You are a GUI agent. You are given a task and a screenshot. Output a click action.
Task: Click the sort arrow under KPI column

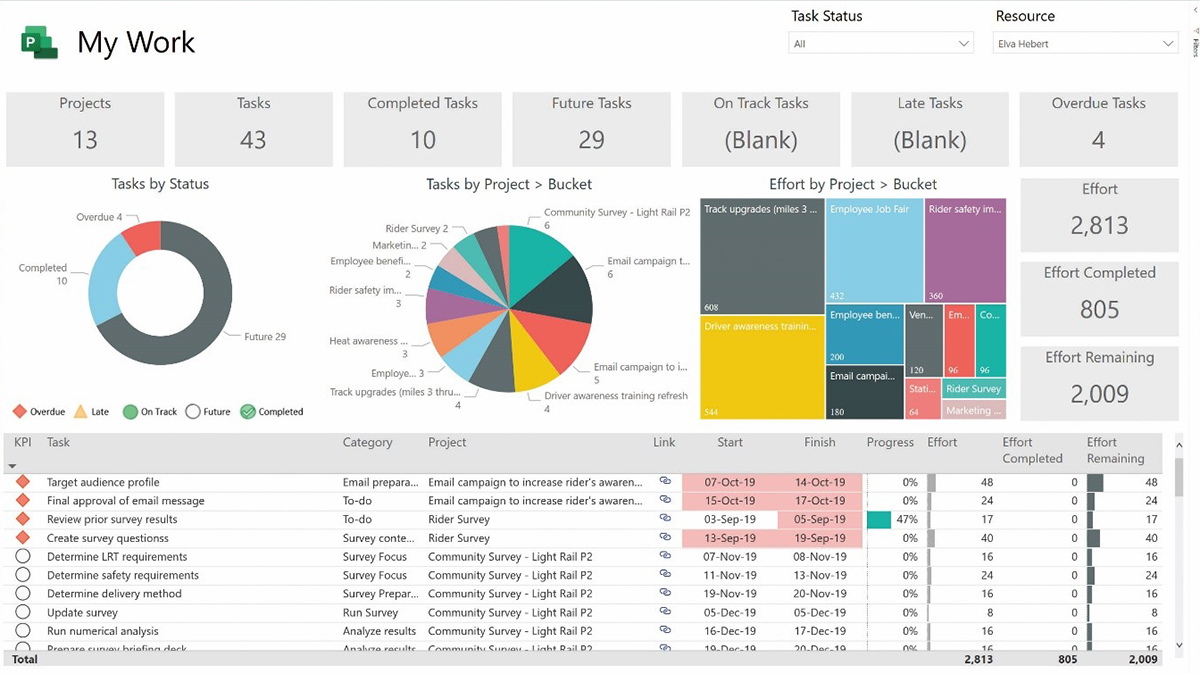pyautogui.click(x=13, y=466)
